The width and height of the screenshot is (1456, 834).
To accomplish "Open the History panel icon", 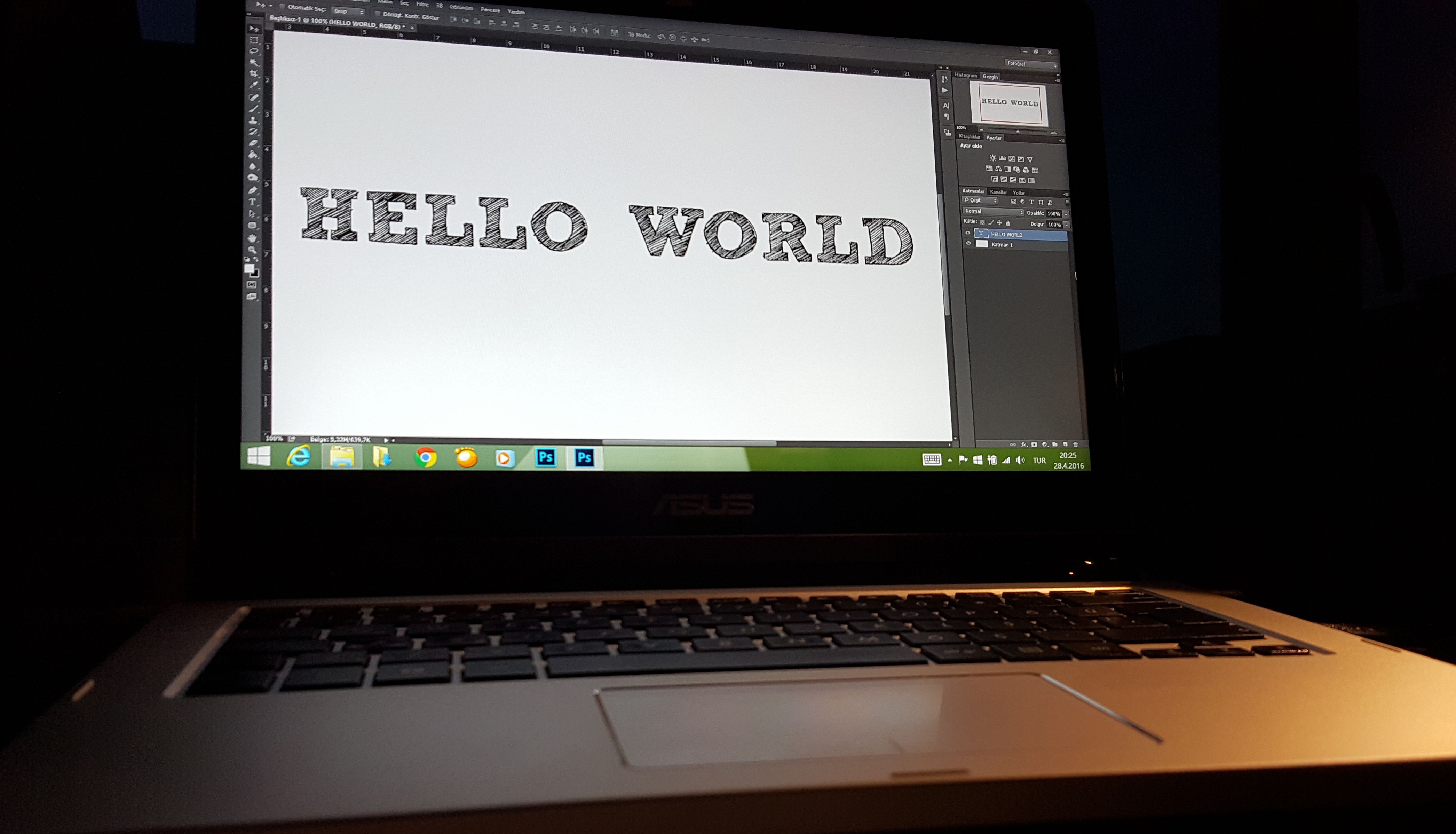I will [945, 80].
